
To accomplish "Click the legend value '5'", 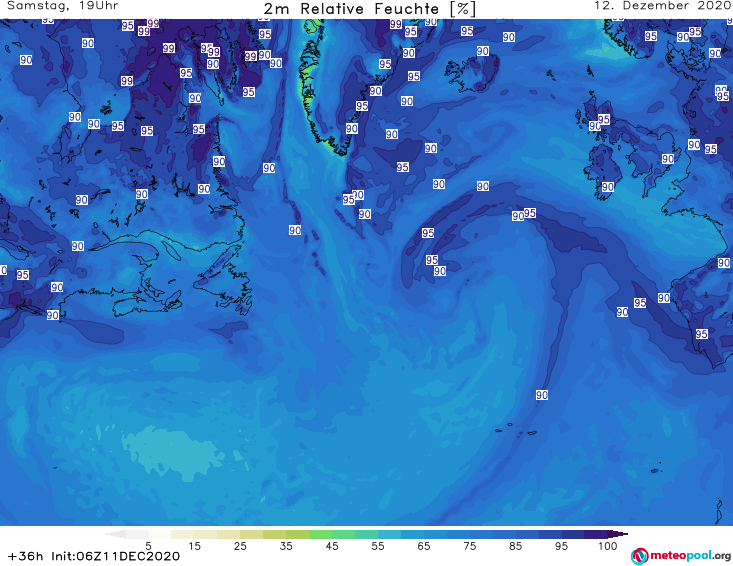I will tap(149, 546).
